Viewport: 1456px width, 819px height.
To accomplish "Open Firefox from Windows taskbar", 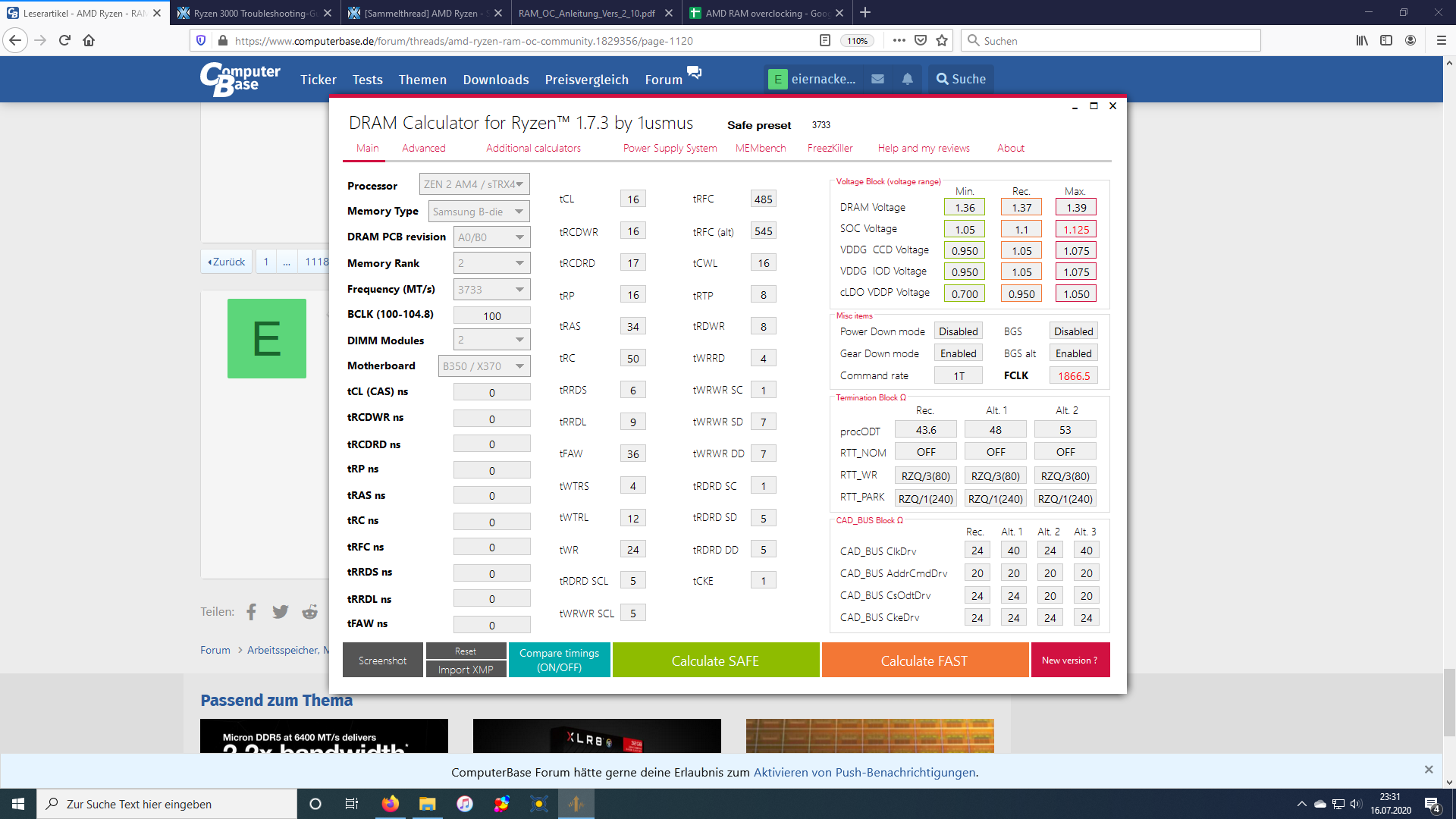I will pyautogui.click(x=391, y=804).
